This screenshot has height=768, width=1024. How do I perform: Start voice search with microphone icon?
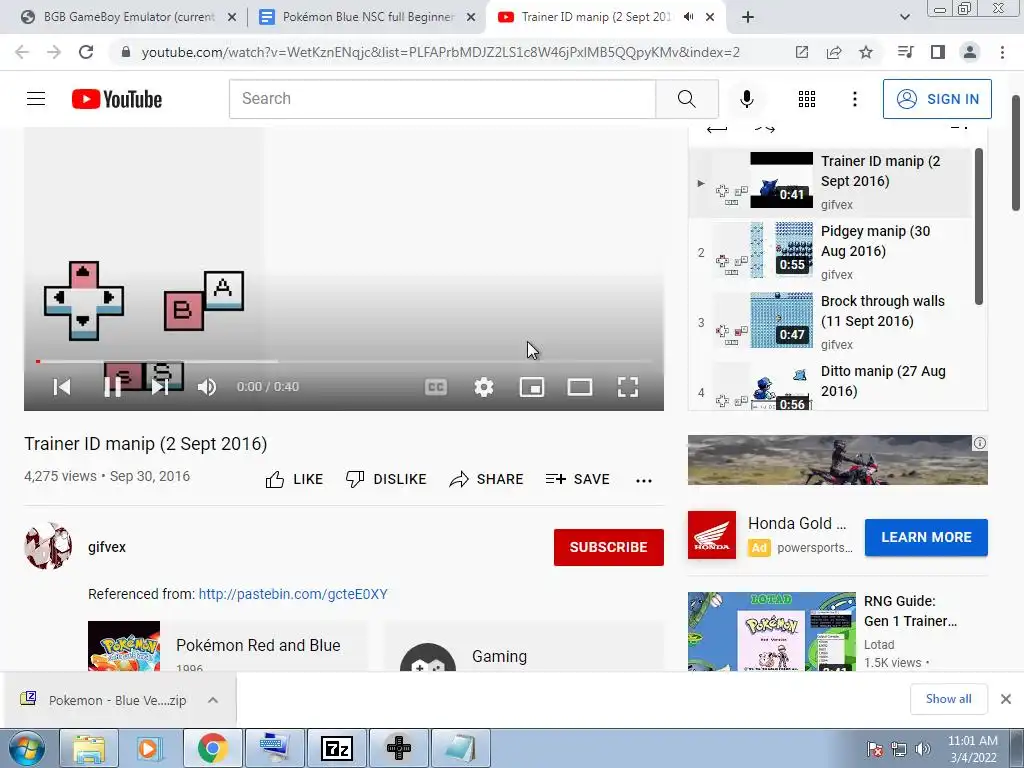(746, 99)
